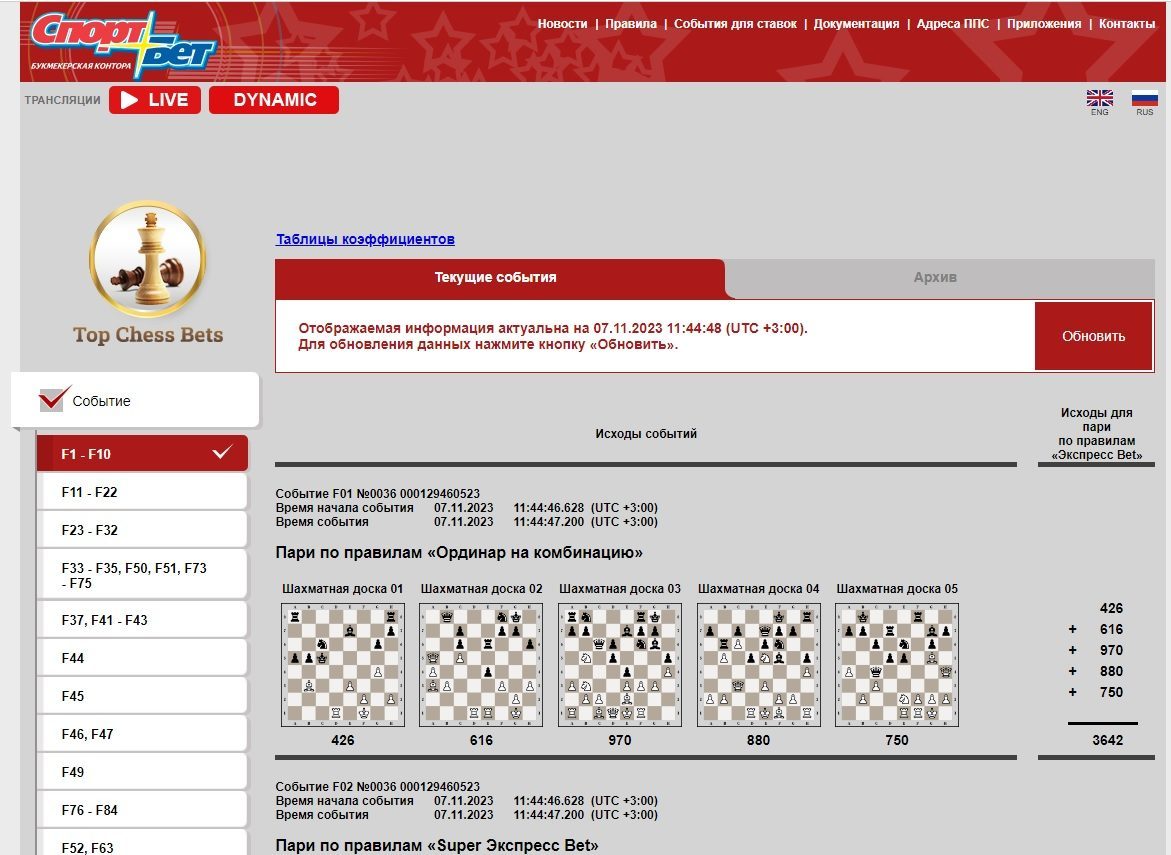Click chess board 02 thumbnail
The width and height of the screenshot is (1171, 855).
pyautogui.click(x=481, y=665)
